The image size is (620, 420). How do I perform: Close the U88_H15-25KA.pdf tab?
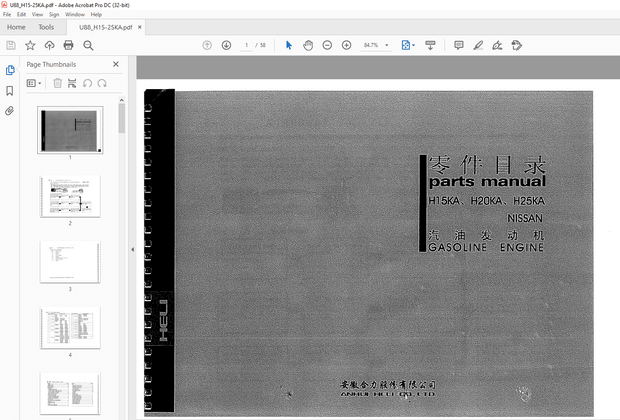point(140,27)
